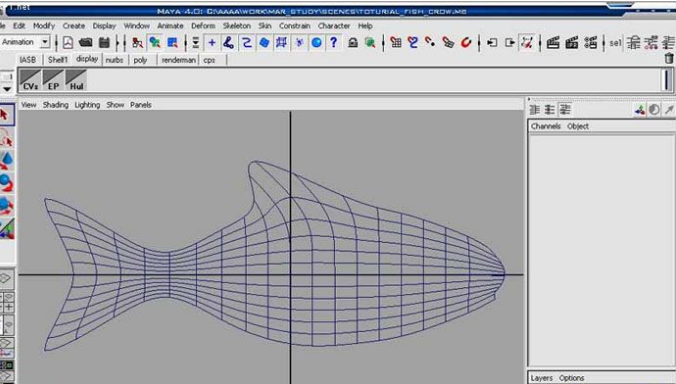Switch to the Shelf1 shelf tab

[x=58, y=60]
